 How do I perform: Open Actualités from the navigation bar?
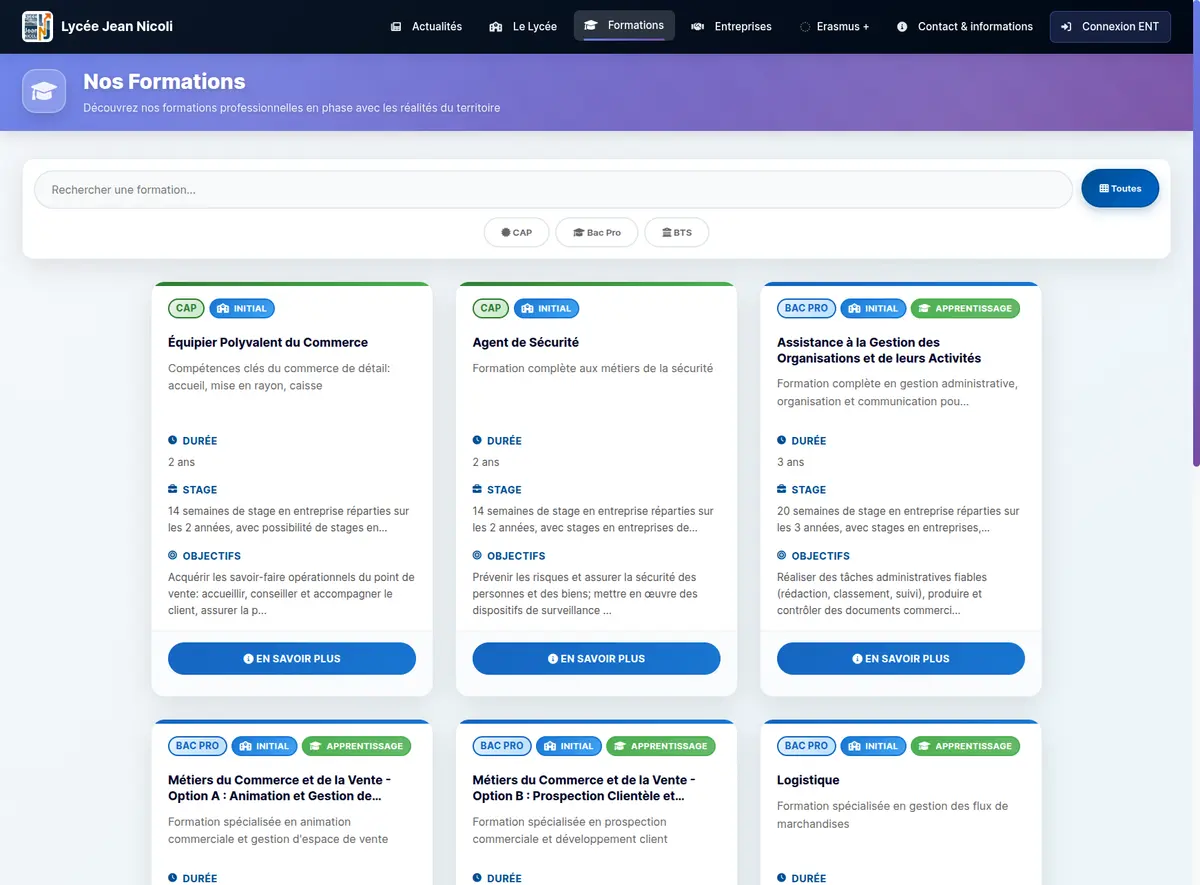coord(426,26)
